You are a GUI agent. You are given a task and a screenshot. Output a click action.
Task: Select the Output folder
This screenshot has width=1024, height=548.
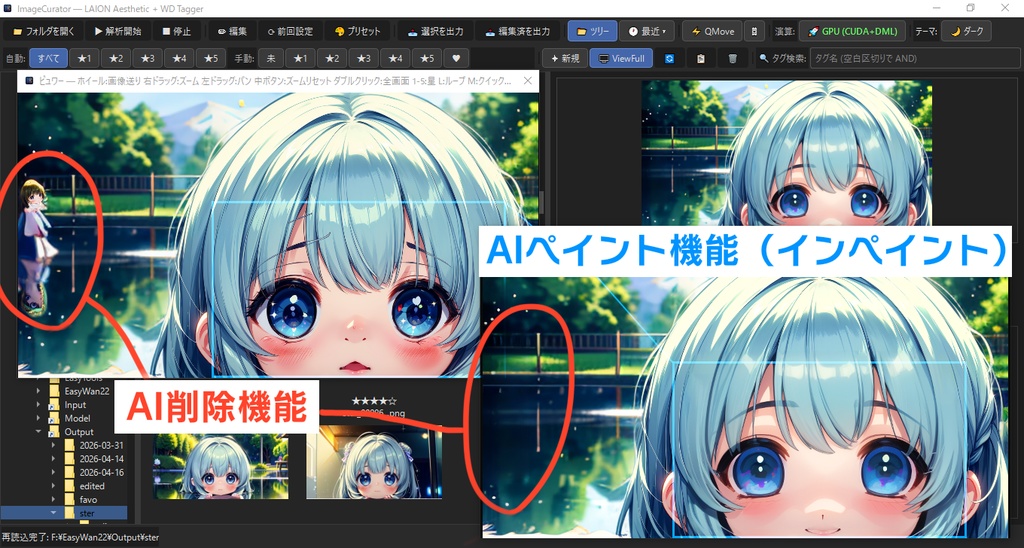tap(79, 432)
